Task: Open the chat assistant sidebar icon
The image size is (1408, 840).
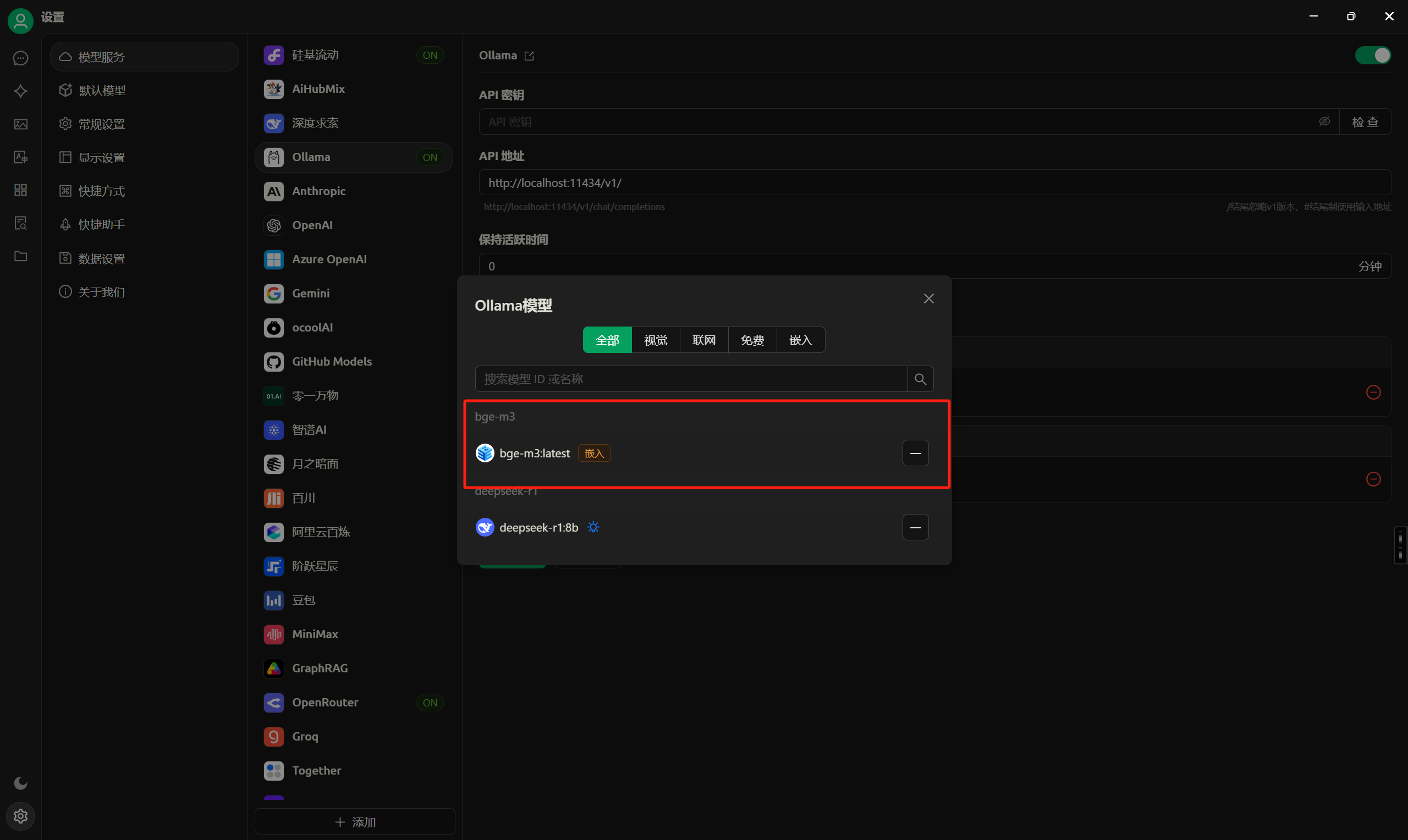Action: (20, 58)
